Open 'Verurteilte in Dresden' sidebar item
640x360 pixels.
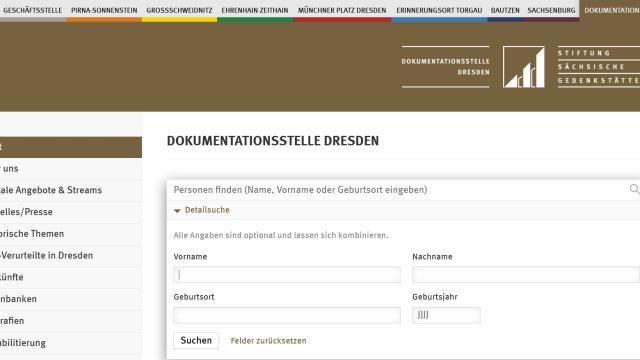click(71, 256)
